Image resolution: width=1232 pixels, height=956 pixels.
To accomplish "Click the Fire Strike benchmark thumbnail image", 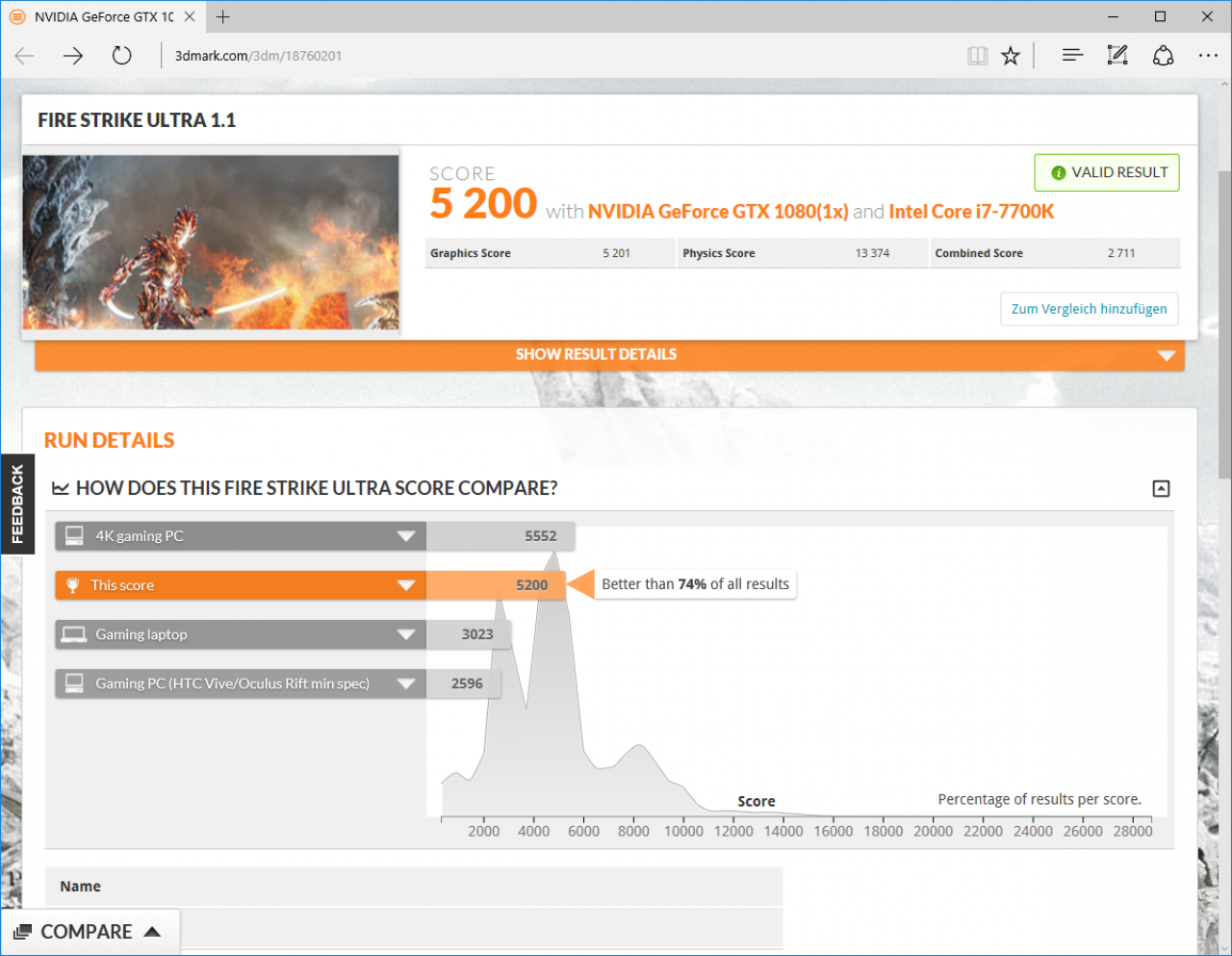I will pos(211,243).
